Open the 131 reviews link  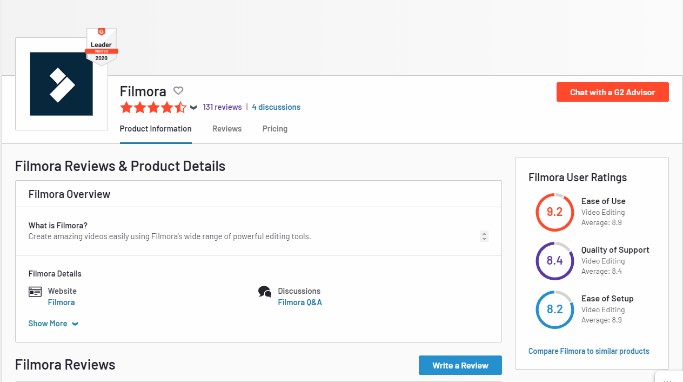tap(222, 107)
